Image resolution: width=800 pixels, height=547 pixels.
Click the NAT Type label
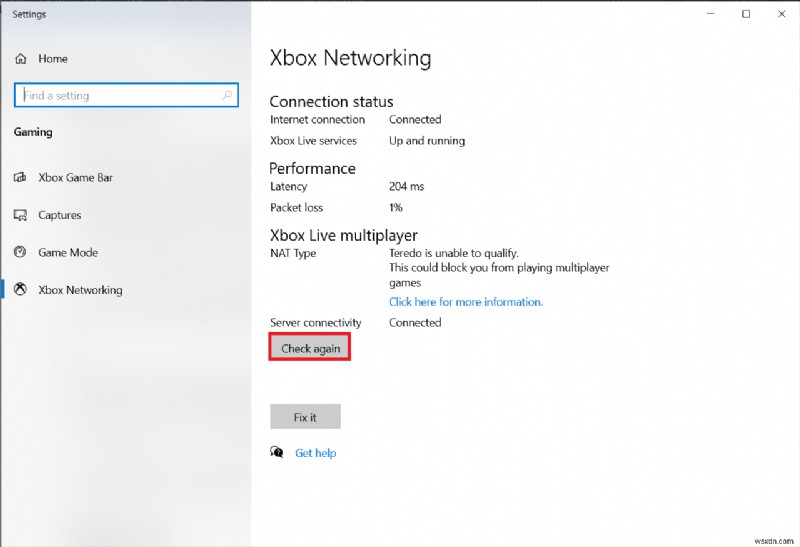[293, 254]
